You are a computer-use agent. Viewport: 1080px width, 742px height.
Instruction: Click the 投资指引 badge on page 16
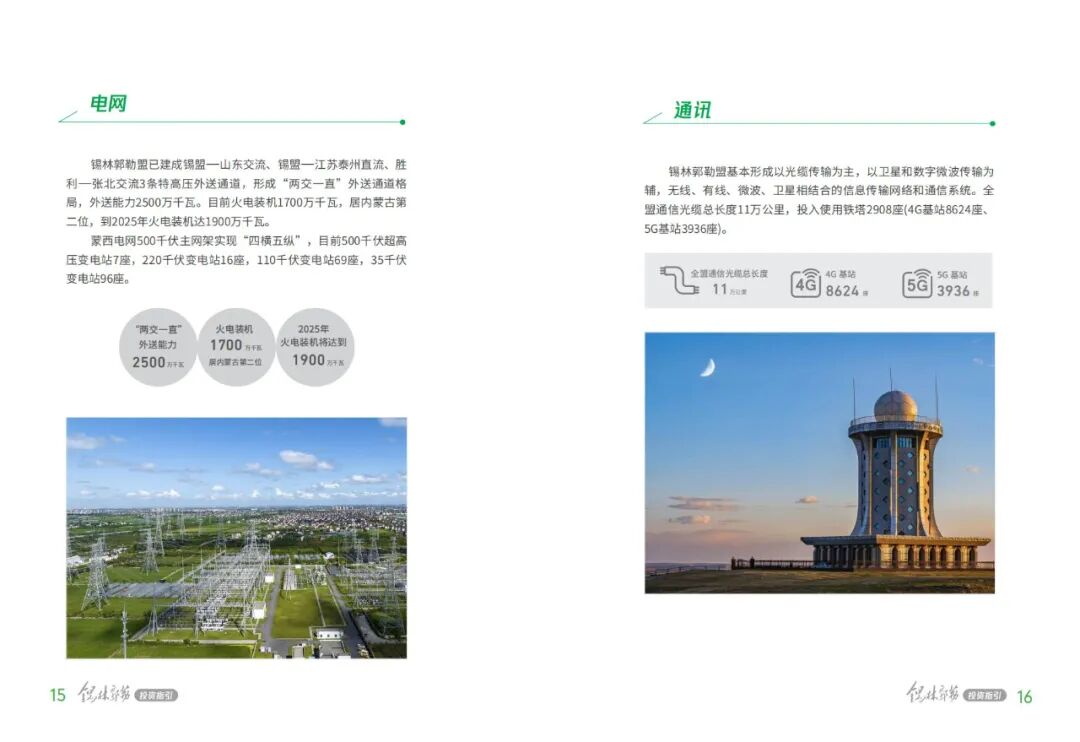click(985, 695)
